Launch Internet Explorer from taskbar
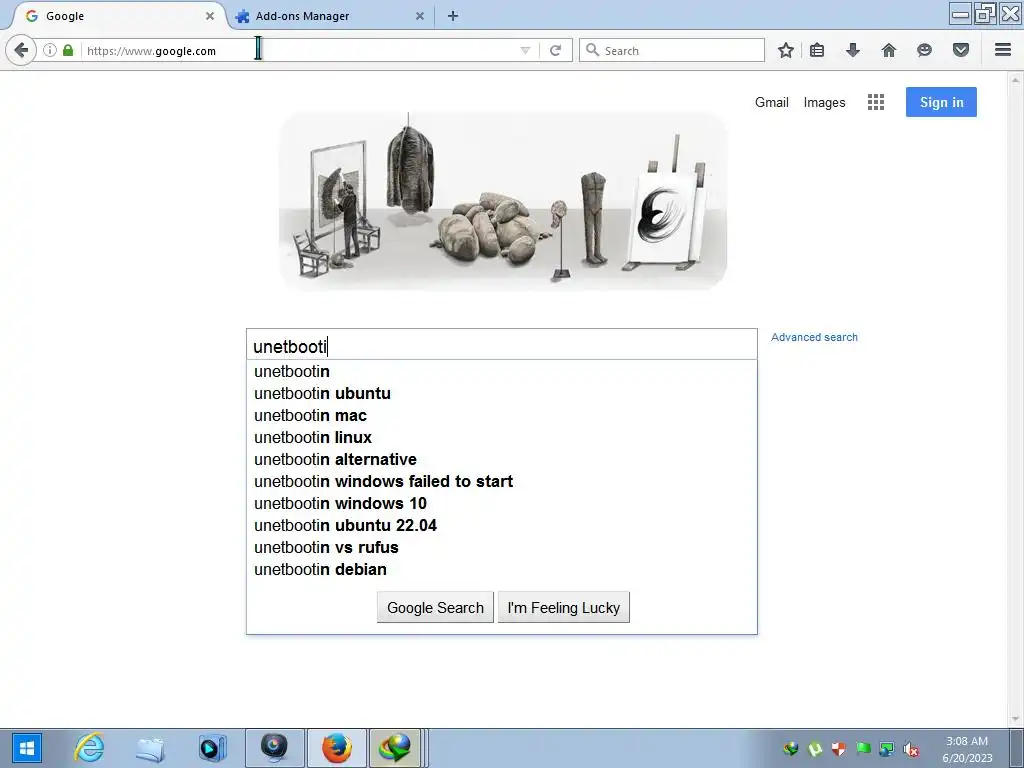The image size is (1024, 768). coord(89,748)
